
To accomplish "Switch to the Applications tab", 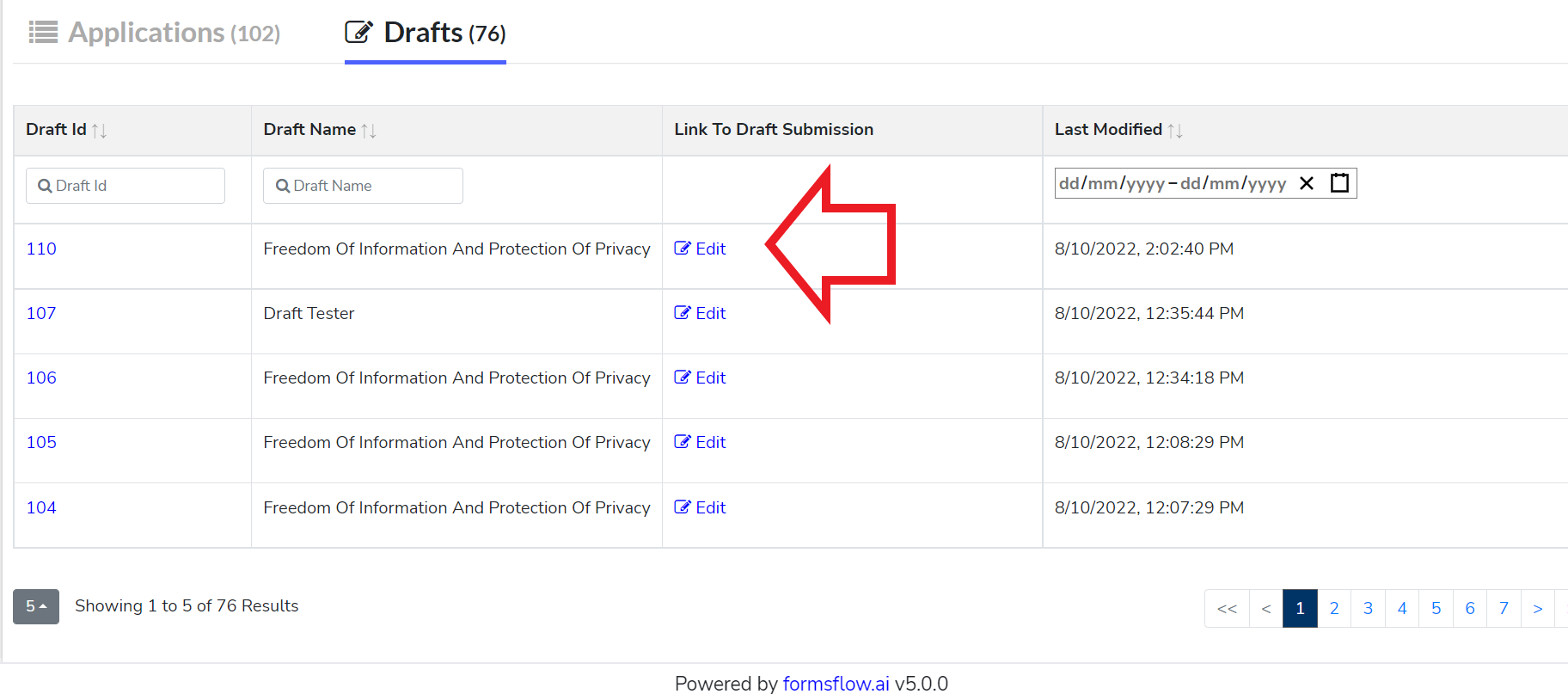I will click(155, 33).
